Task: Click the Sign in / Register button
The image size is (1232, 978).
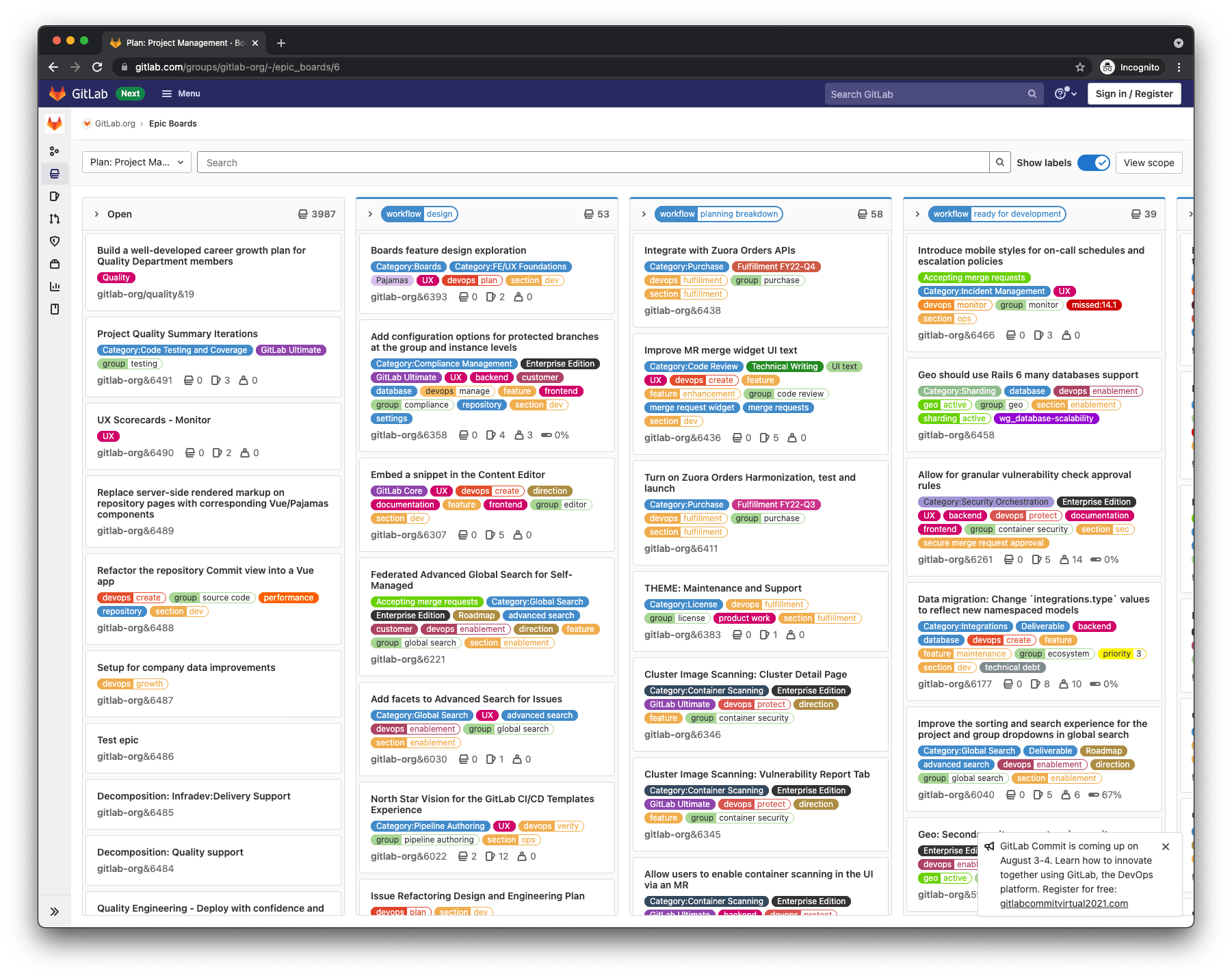Action: (1133, 94)
